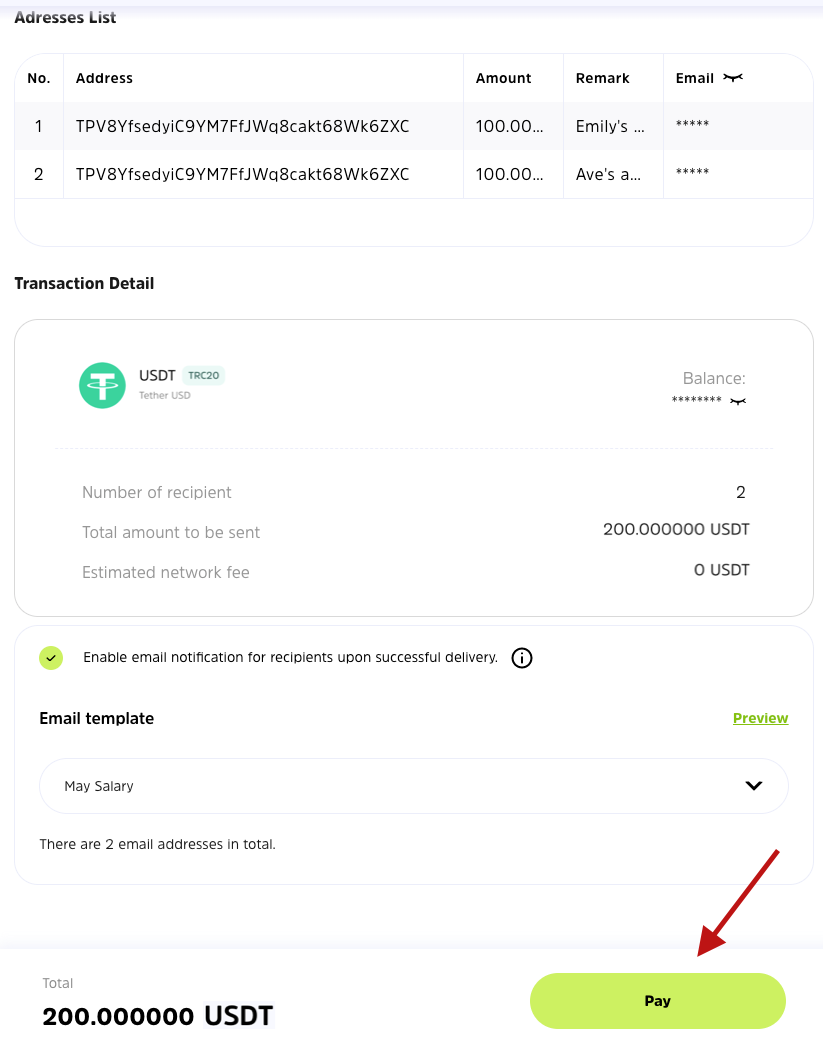
Task: Select the second address row for Ave
Action: [242, 175]
